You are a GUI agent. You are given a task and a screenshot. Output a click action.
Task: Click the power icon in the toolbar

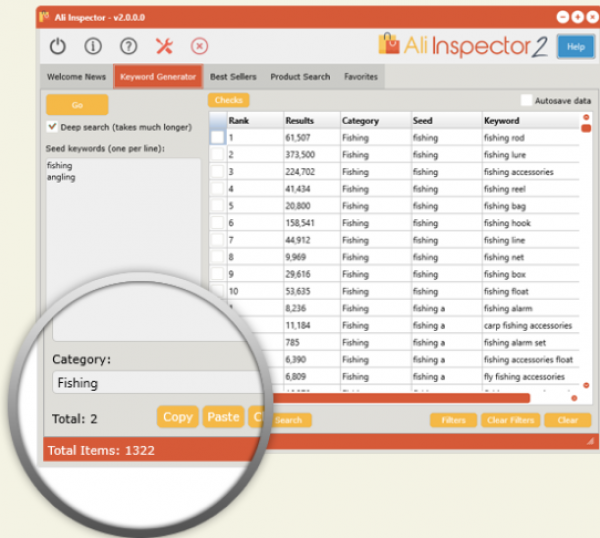coord(58,46)
